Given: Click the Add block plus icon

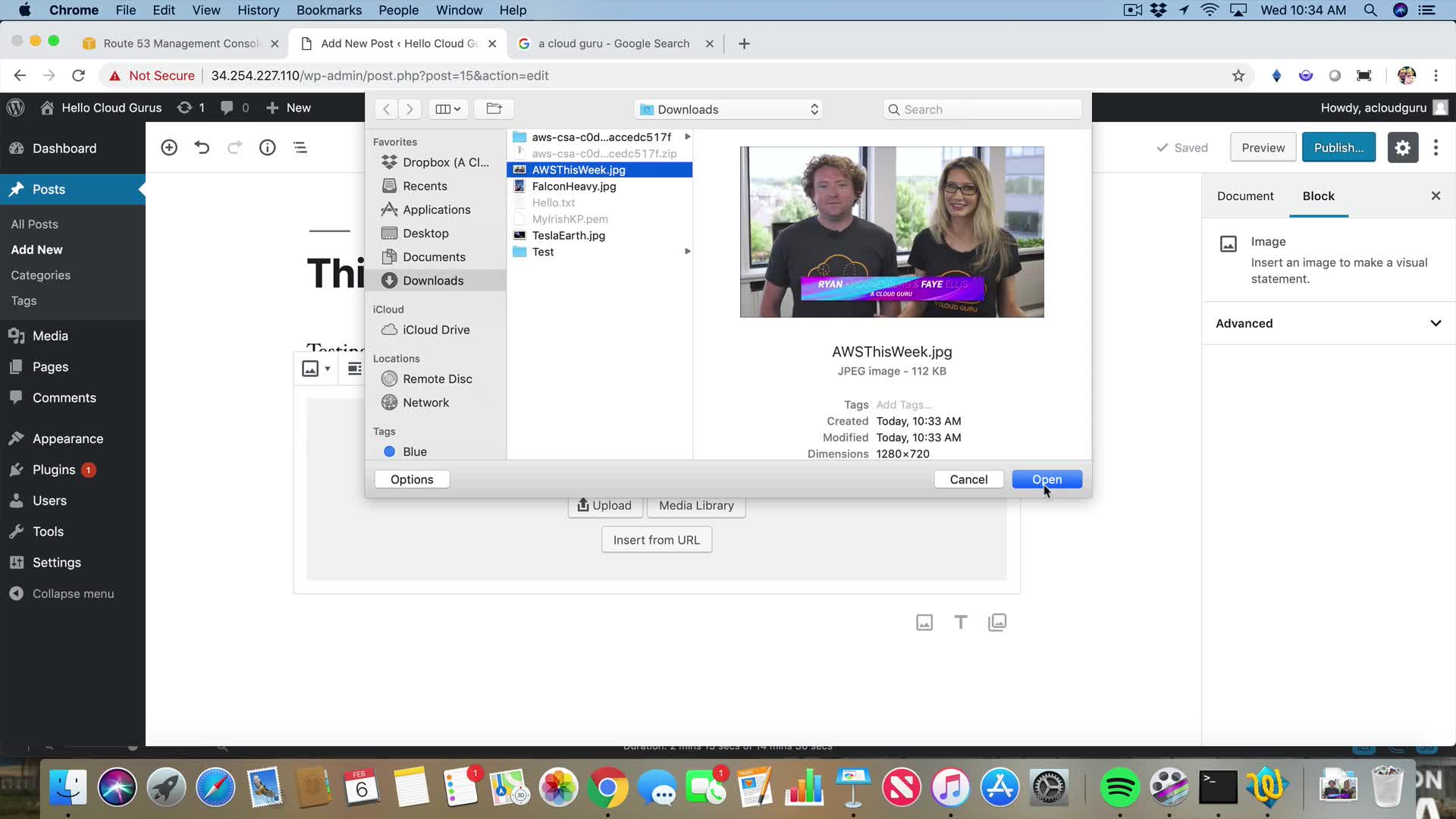Looking at the screenshot, I should [169, 148].
